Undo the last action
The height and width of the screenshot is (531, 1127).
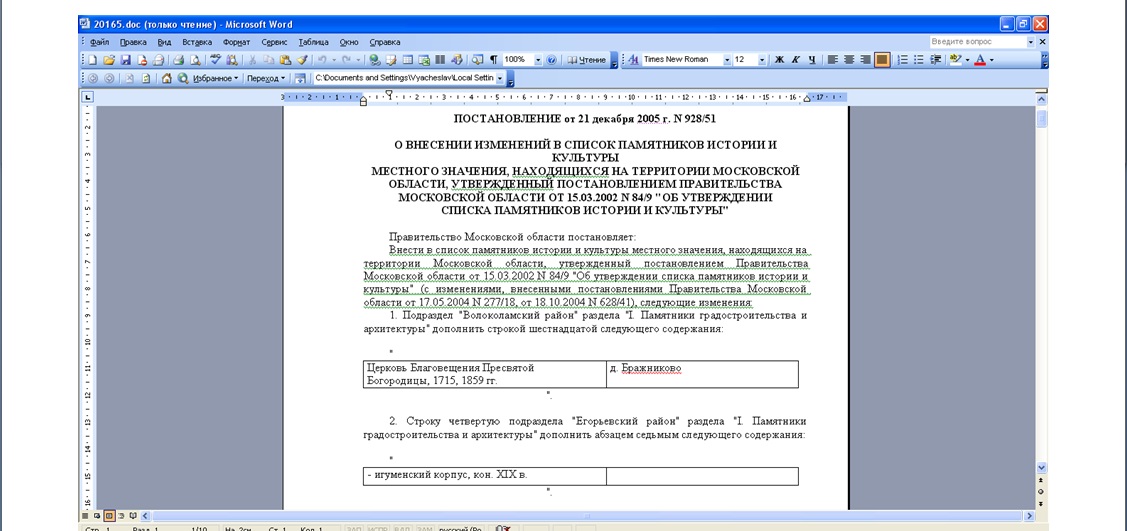click(322, 60)
